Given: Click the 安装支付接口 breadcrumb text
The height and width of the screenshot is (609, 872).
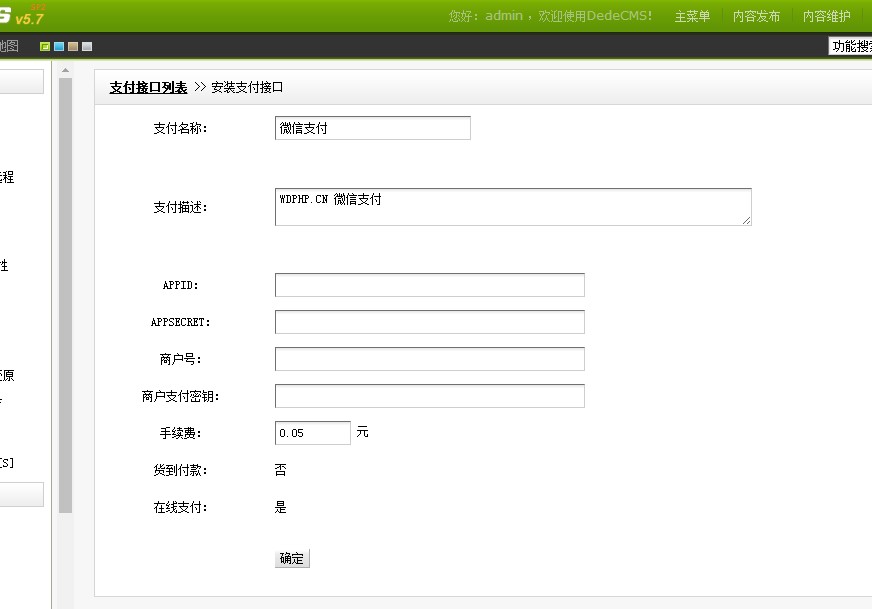Looking at the screenshot, I should (247, 87).
